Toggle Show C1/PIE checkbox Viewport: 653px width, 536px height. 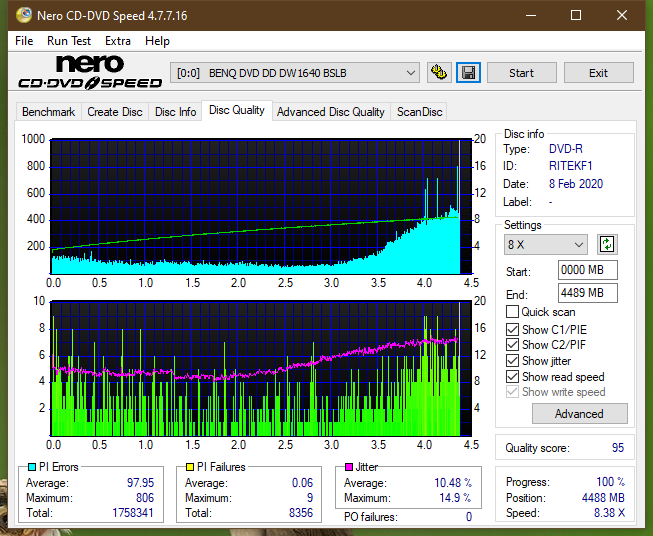(512, 329)
